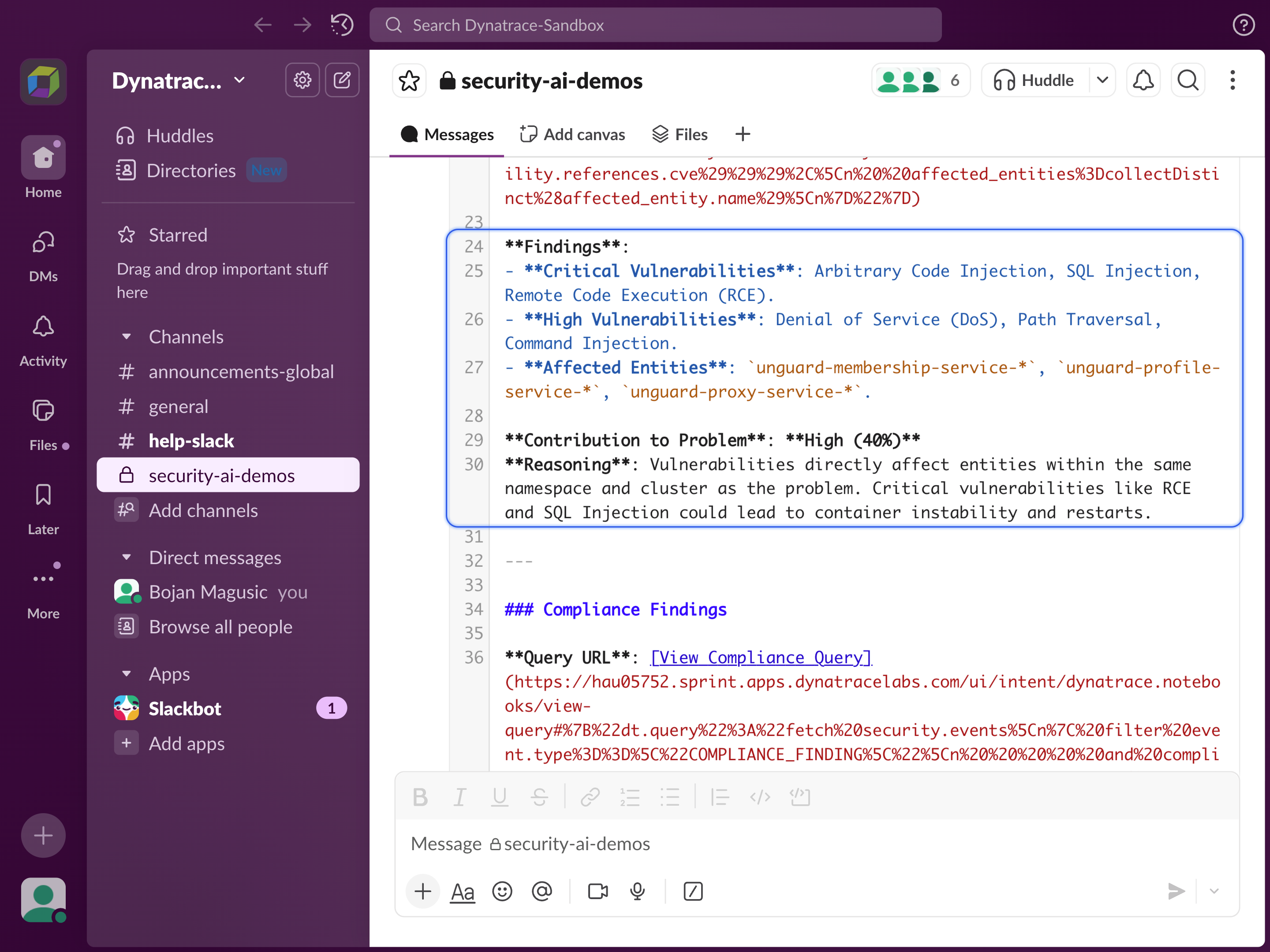Open the Add canvas tab

pyautogui.click(x=572, y=134)
